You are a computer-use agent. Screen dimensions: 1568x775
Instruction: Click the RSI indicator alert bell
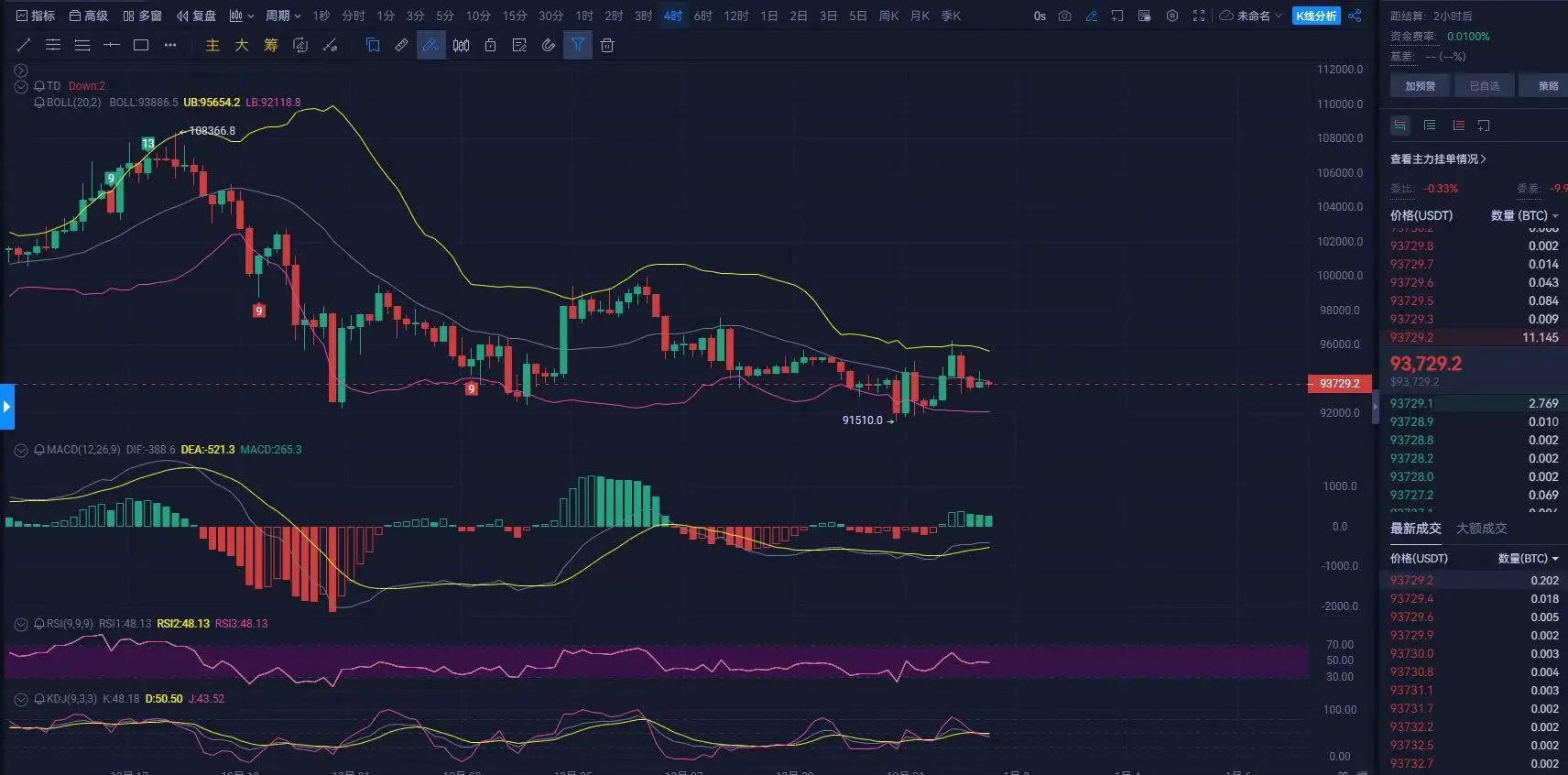tap(39, 624)
